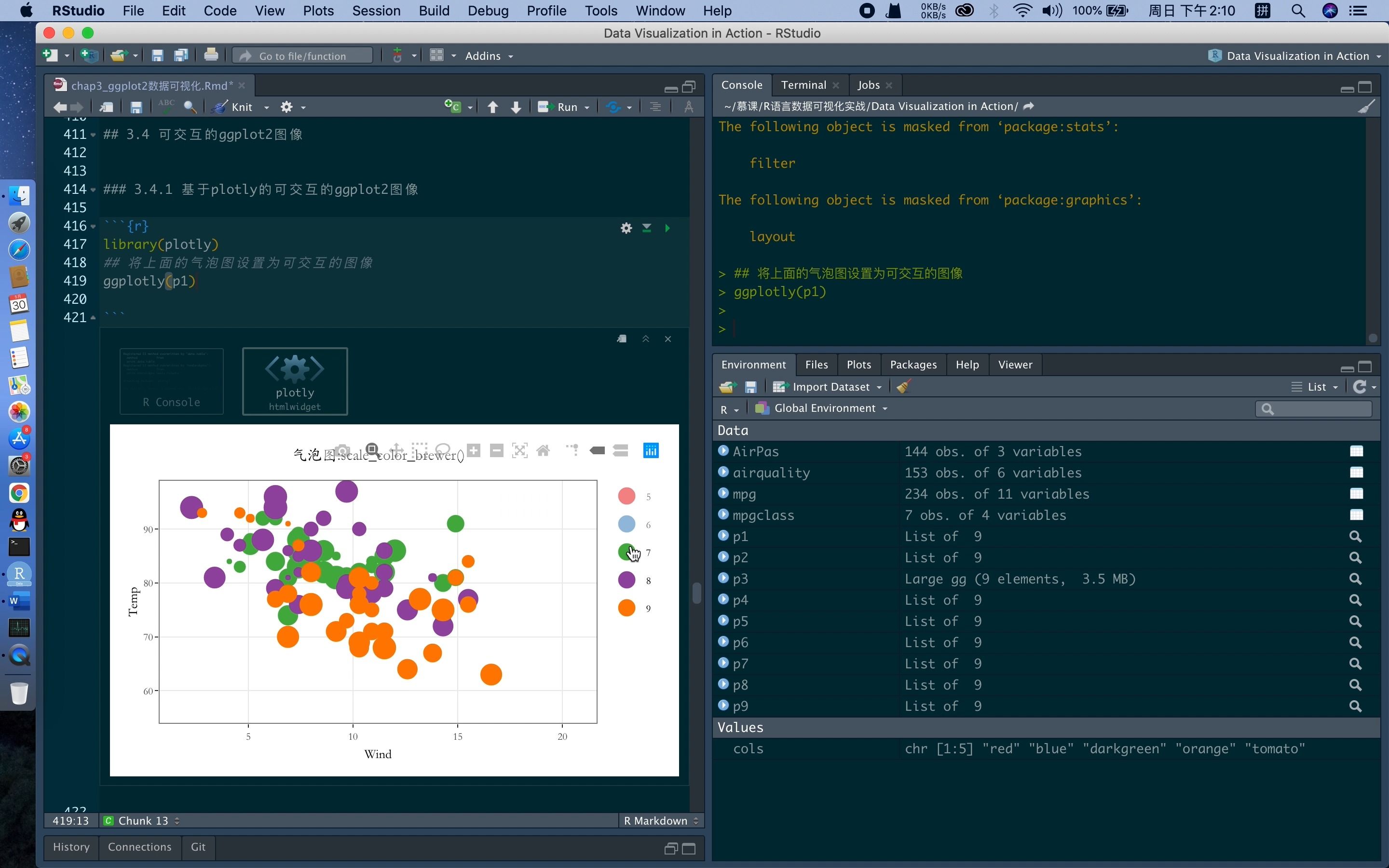Switch to the Viewer tab
Image resolution: width=1389 pixels, height=868 pixels.
[x=1014, y=365]
